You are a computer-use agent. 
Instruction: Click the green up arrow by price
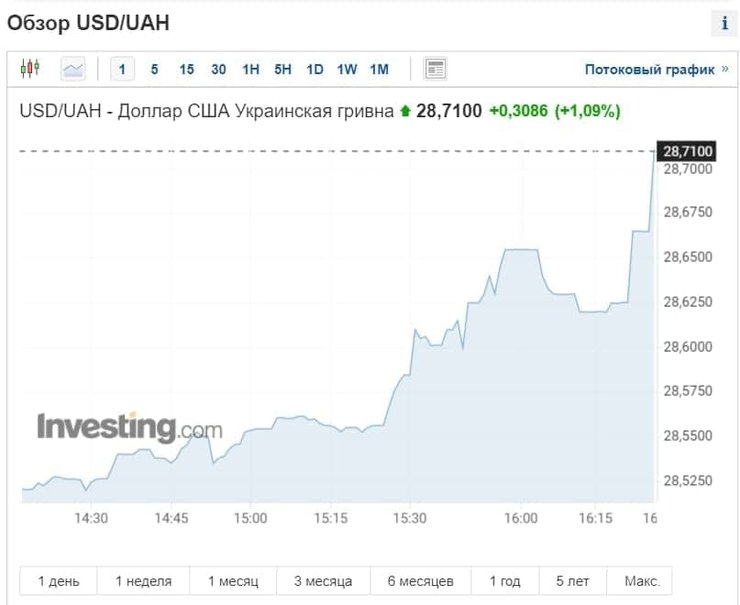pos(405,111)
